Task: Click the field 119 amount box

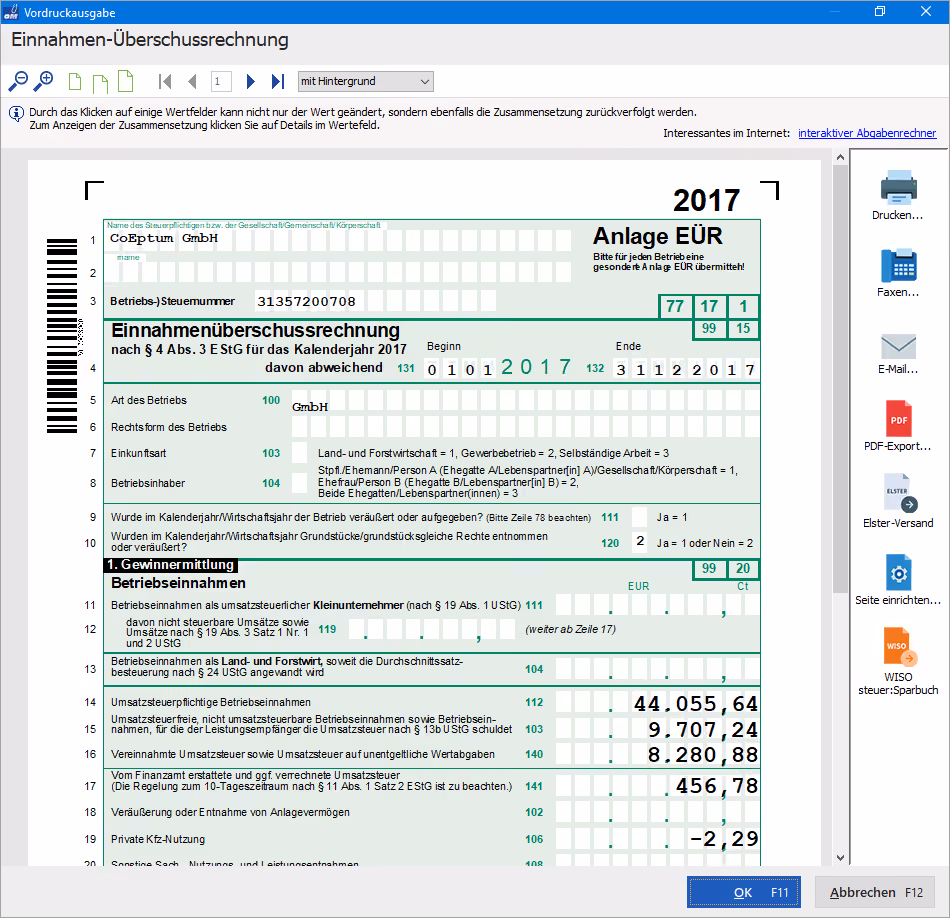Action: tap(432, 629)
